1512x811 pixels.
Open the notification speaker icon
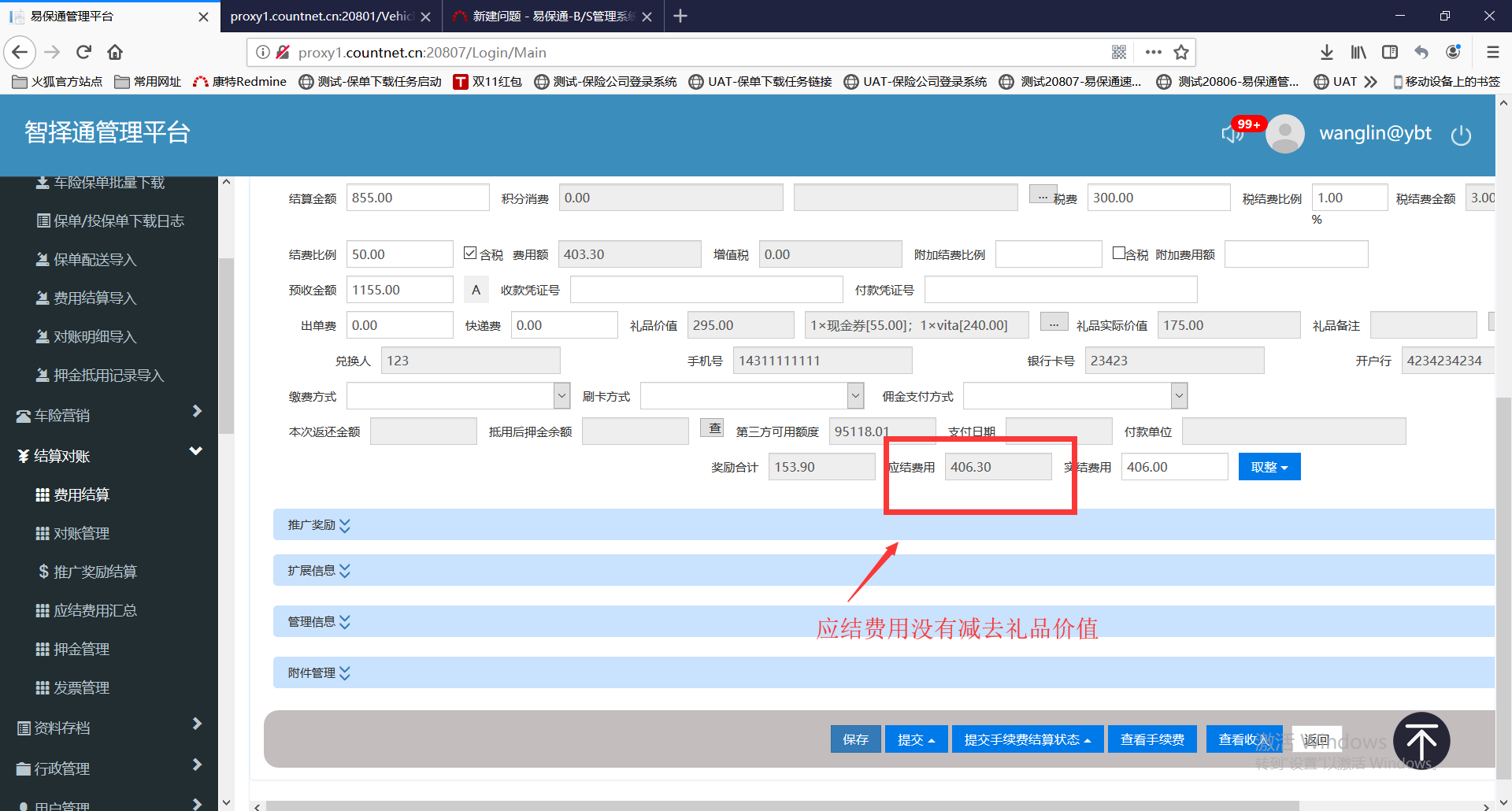pyautogui.click(x=1232, y=134)
